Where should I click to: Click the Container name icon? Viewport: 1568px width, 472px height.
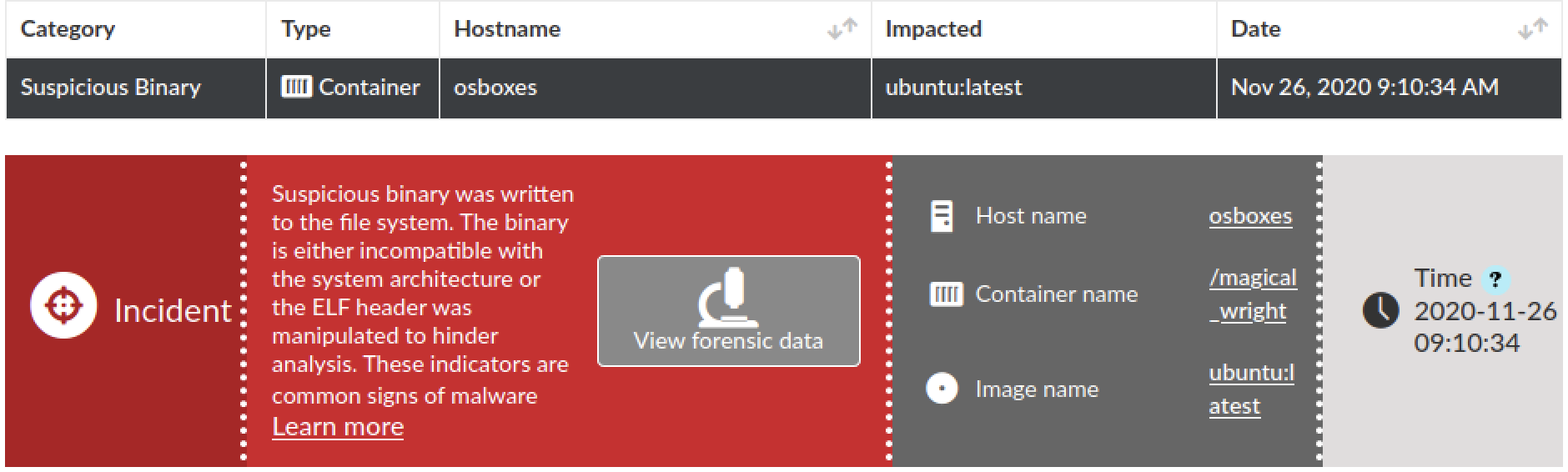pos(946,294)
